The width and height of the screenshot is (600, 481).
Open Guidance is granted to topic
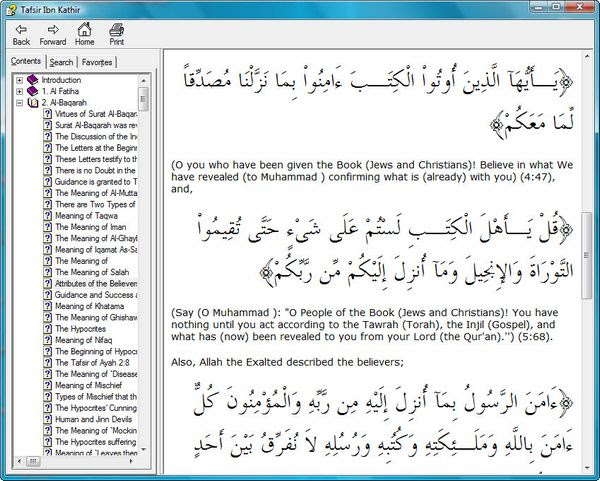point(96,182)
